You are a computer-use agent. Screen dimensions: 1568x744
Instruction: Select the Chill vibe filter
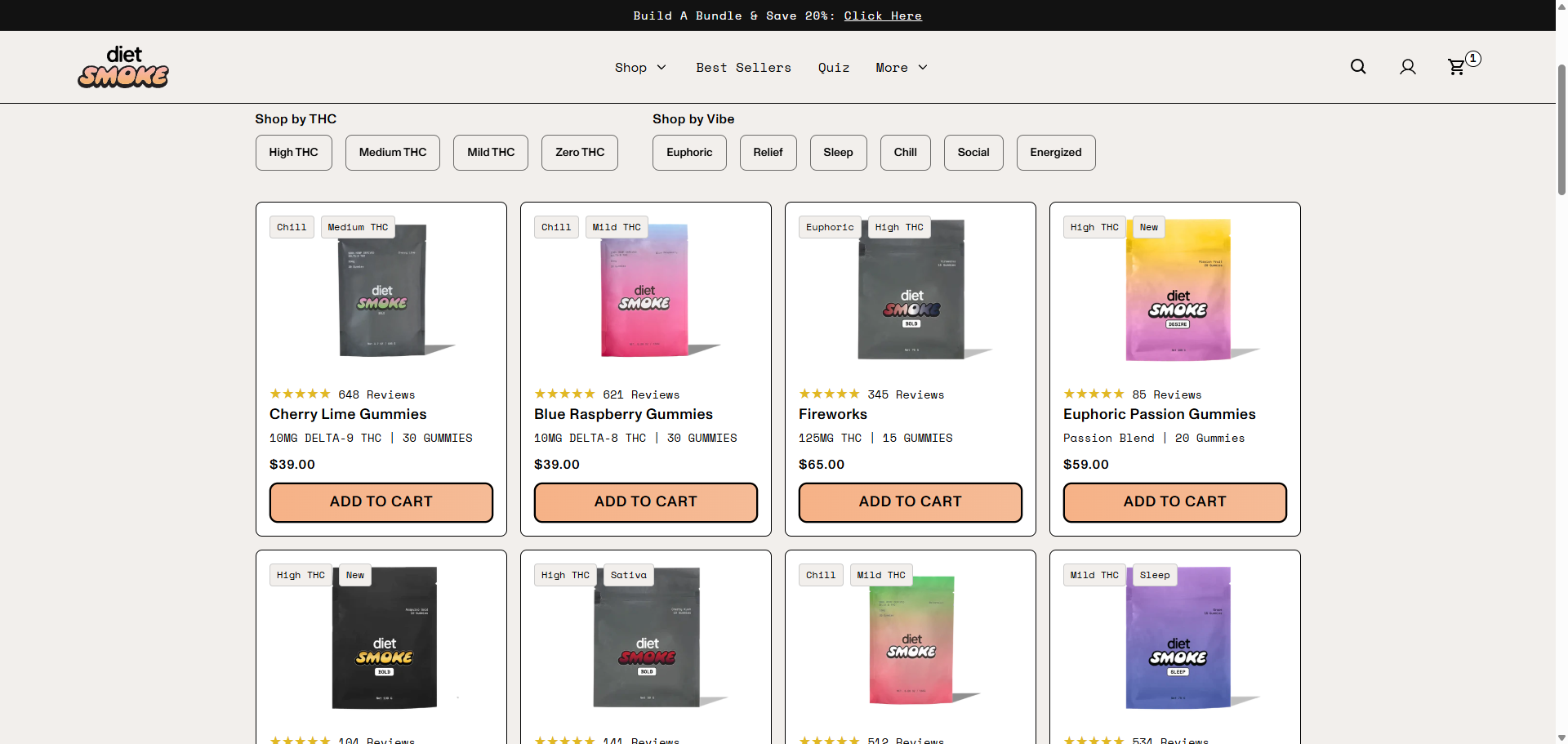point(906,153)
